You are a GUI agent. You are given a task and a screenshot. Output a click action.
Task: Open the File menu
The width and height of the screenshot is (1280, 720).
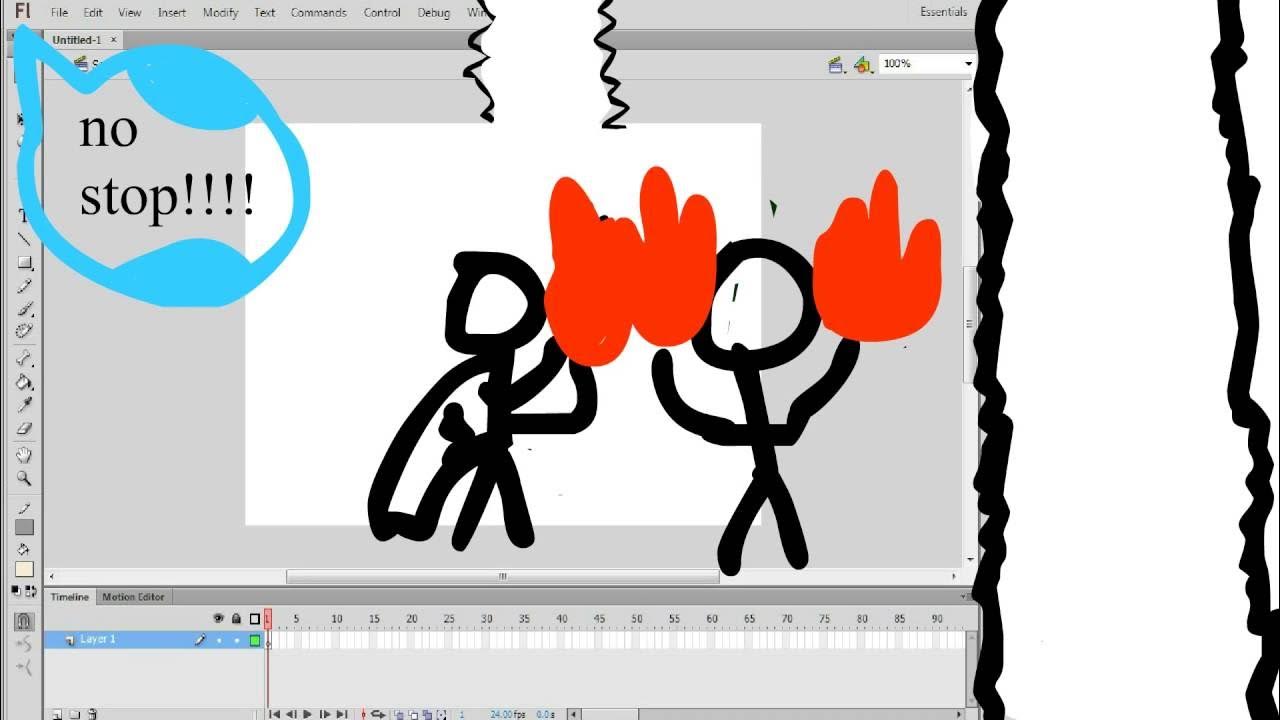(59, 13)
